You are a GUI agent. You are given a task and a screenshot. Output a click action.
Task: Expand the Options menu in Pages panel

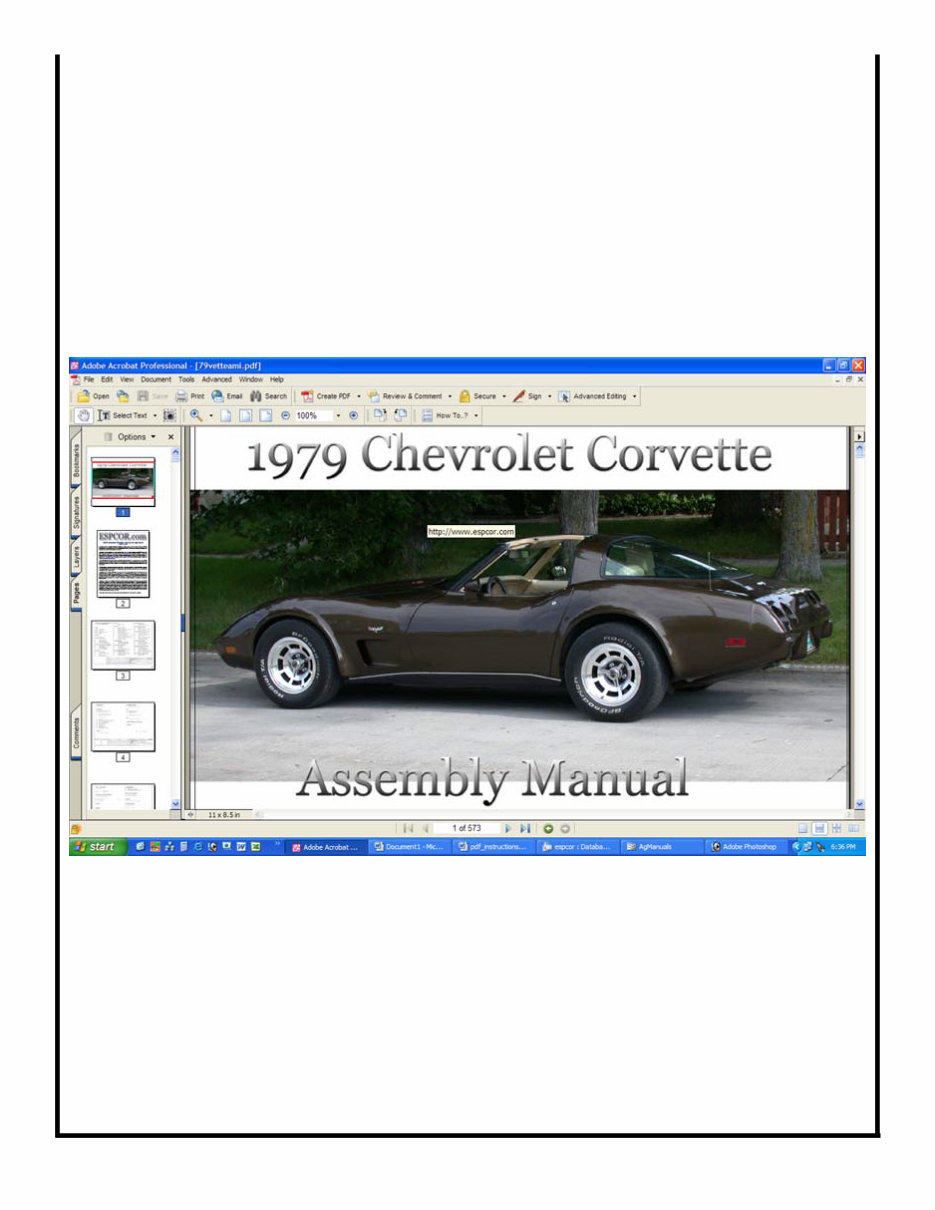[135, 437]
